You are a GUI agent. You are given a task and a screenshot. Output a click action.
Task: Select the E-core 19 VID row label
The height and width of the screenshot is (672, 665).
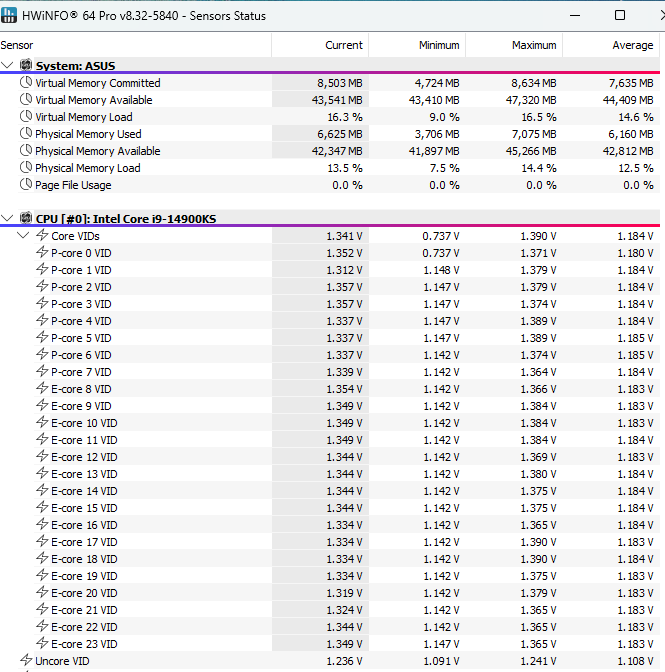pyautogui.click(x=84, y=576)
